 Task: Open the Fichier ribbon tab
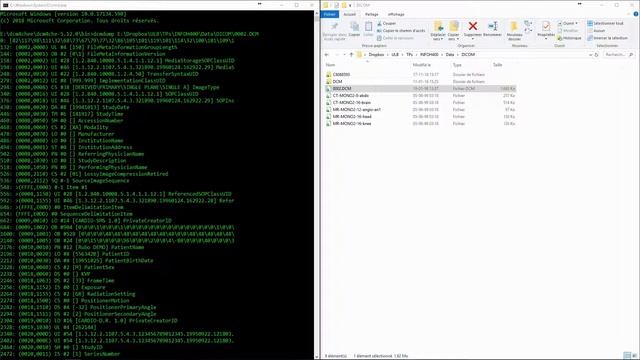coord(329,14)
